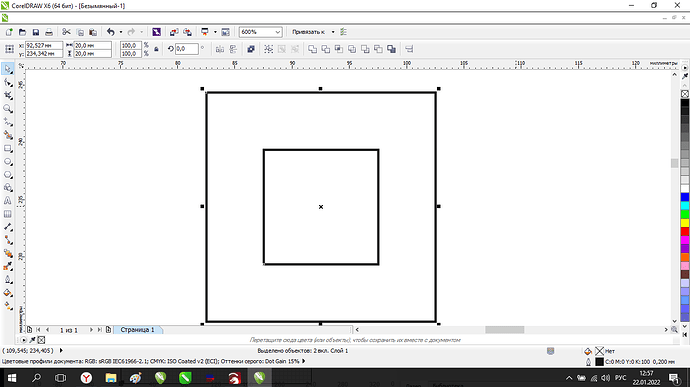Click the Undo arrow button
The image size is (690, 387).
pos(110,32)
